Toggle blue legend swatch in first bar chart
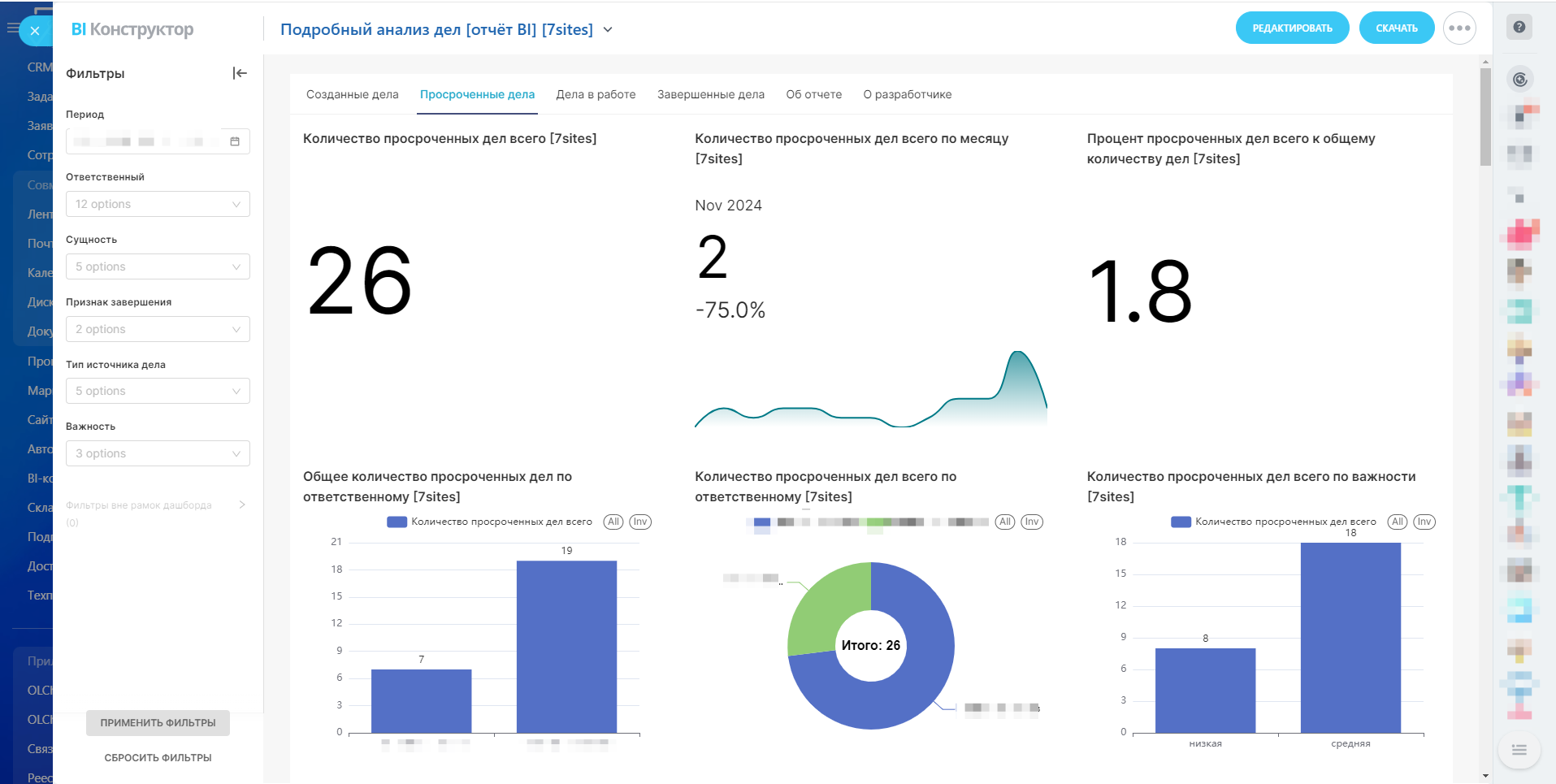 point(397,522)
